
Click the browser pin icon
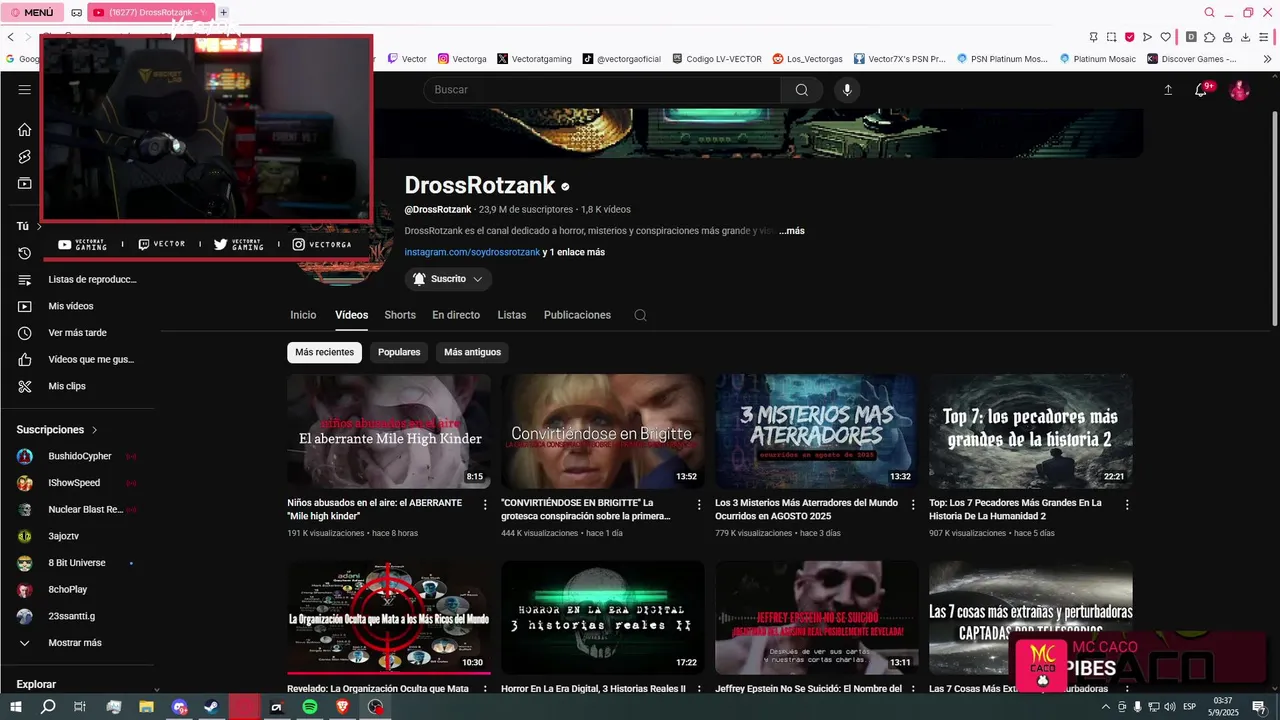(1093, 37)
